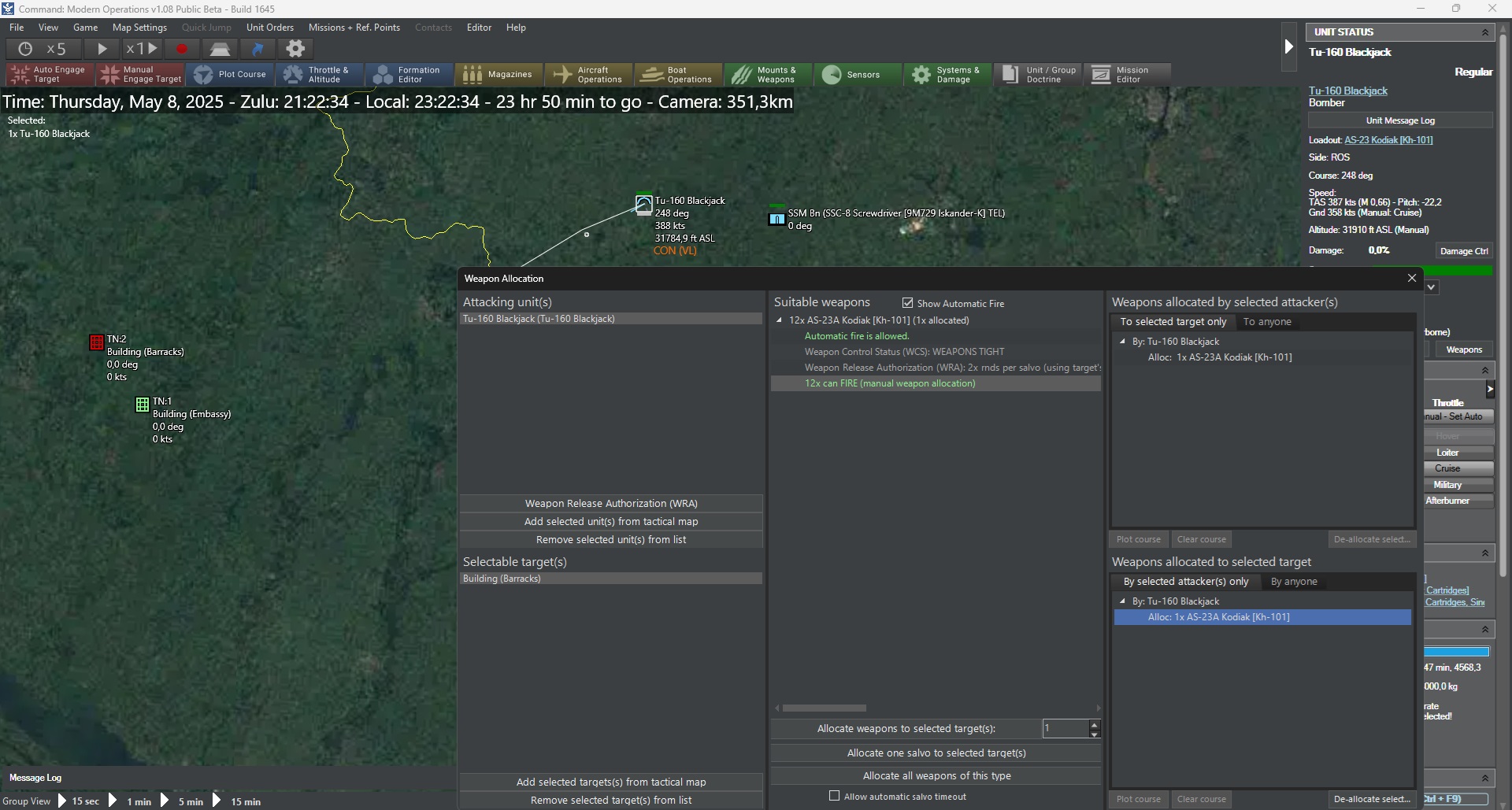Collapse the Unit Status panel chevron

point(1485,32)
